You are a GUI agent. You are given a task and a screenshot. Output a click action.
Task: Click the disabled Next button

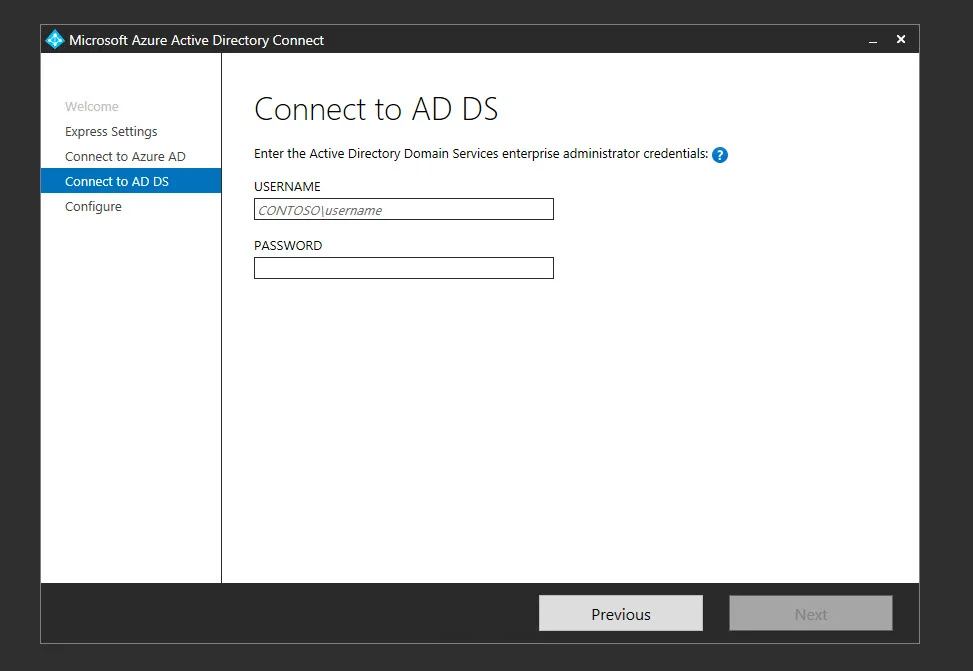click(810, 613)
